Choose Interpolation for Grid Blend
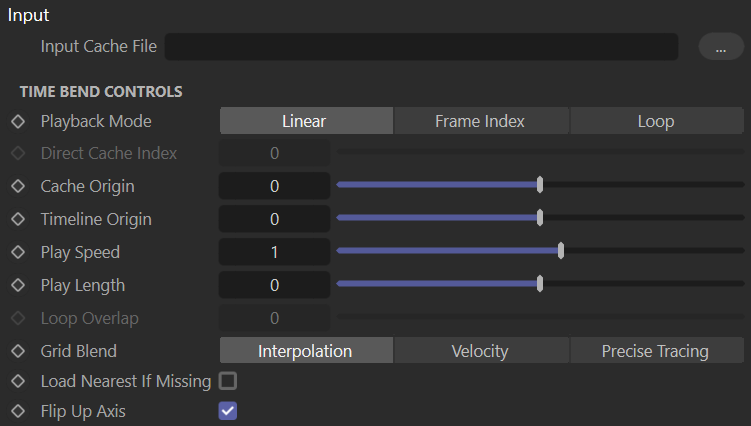 (307, 350)
